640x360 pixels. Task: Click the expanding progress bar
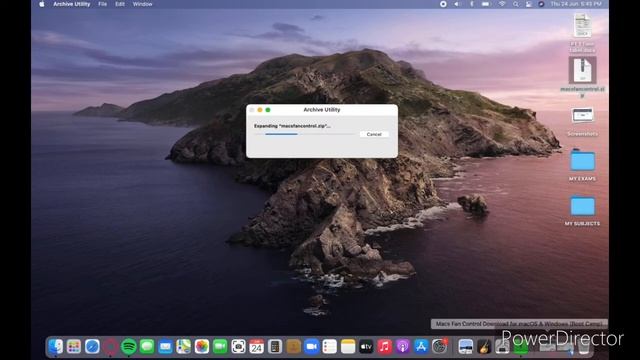pyautogui.click(x=304, y=134)
